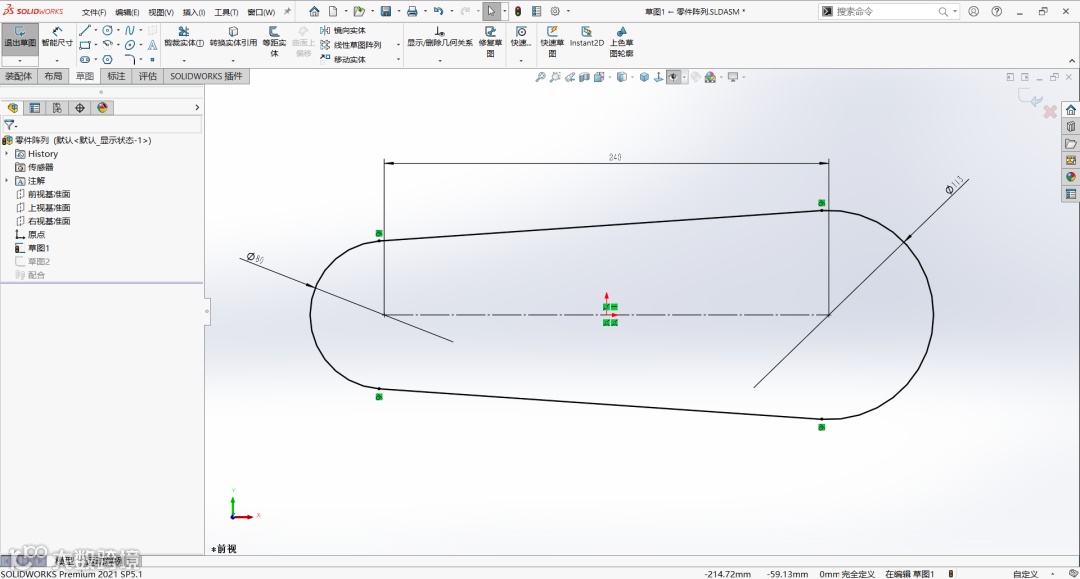Click the Shaded Sketch Contours (上色草图轮廓) icon
This screenshot has width=1080, height=579.
[x=621, y=42]
